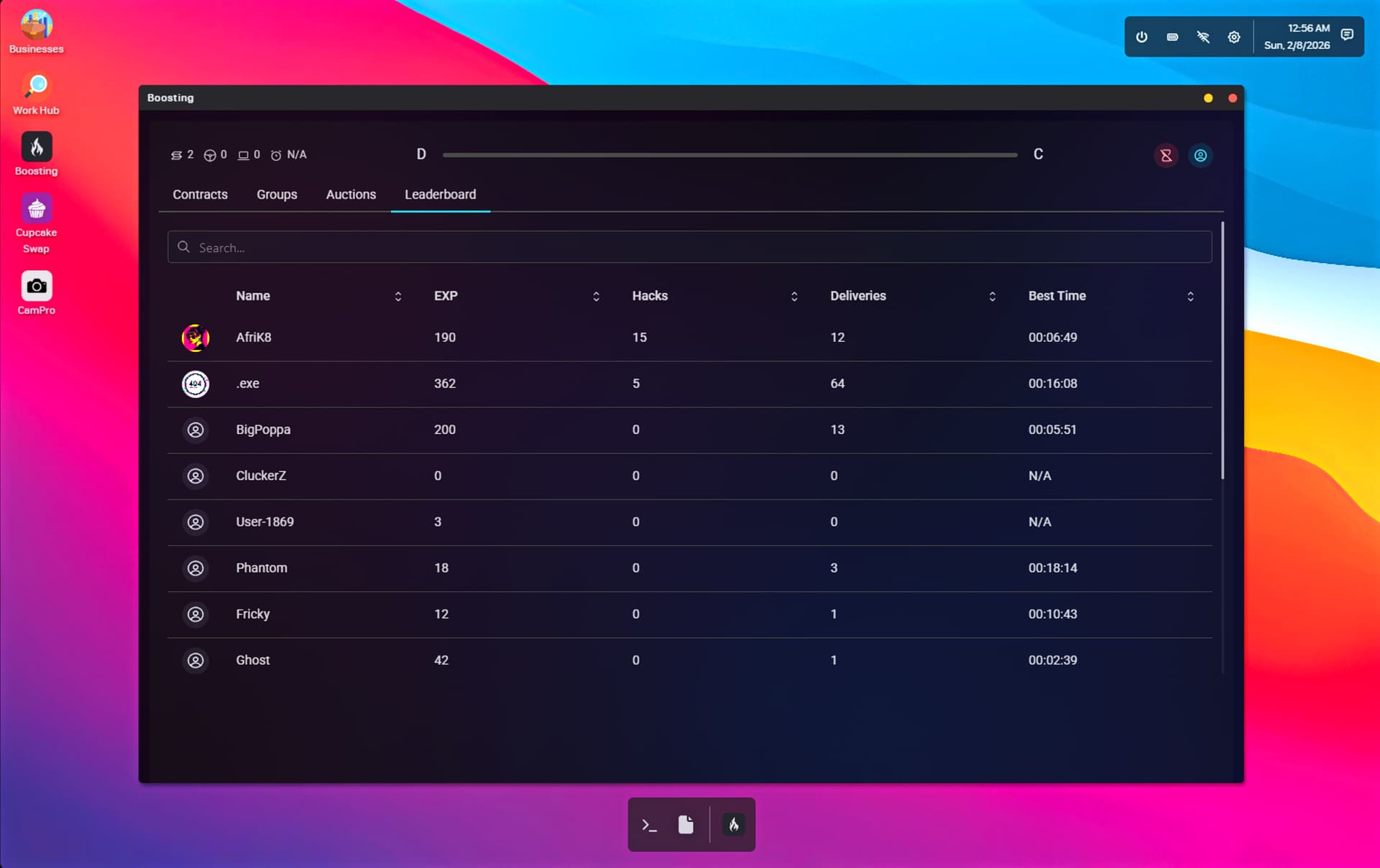Sort leaderboard by Name column arrows
Screen dimensions: 1380x868
click(x=397, y=296)
